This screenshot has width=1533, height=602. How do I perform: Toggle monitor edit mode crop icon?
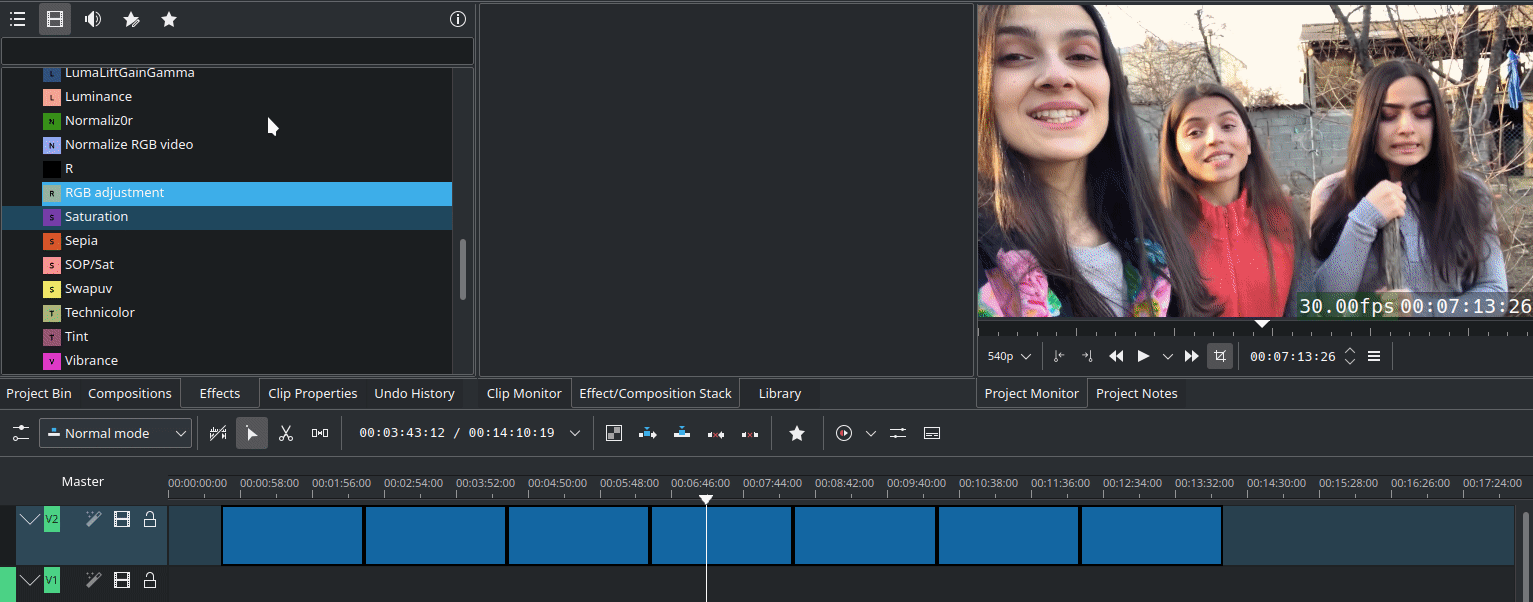click(1220, 356)
